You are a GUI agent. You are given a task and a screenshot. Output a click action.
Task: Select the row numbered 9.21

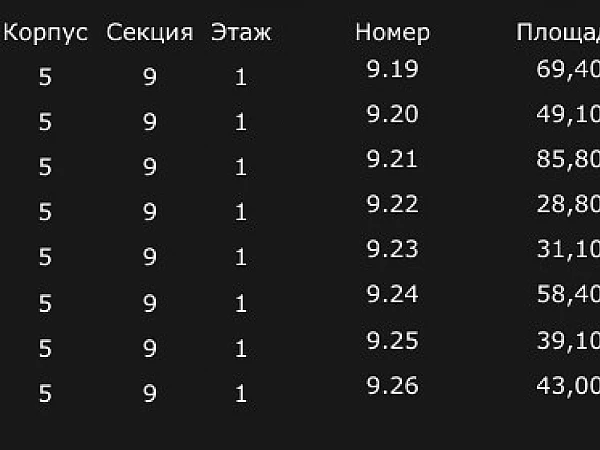(392, 159)
